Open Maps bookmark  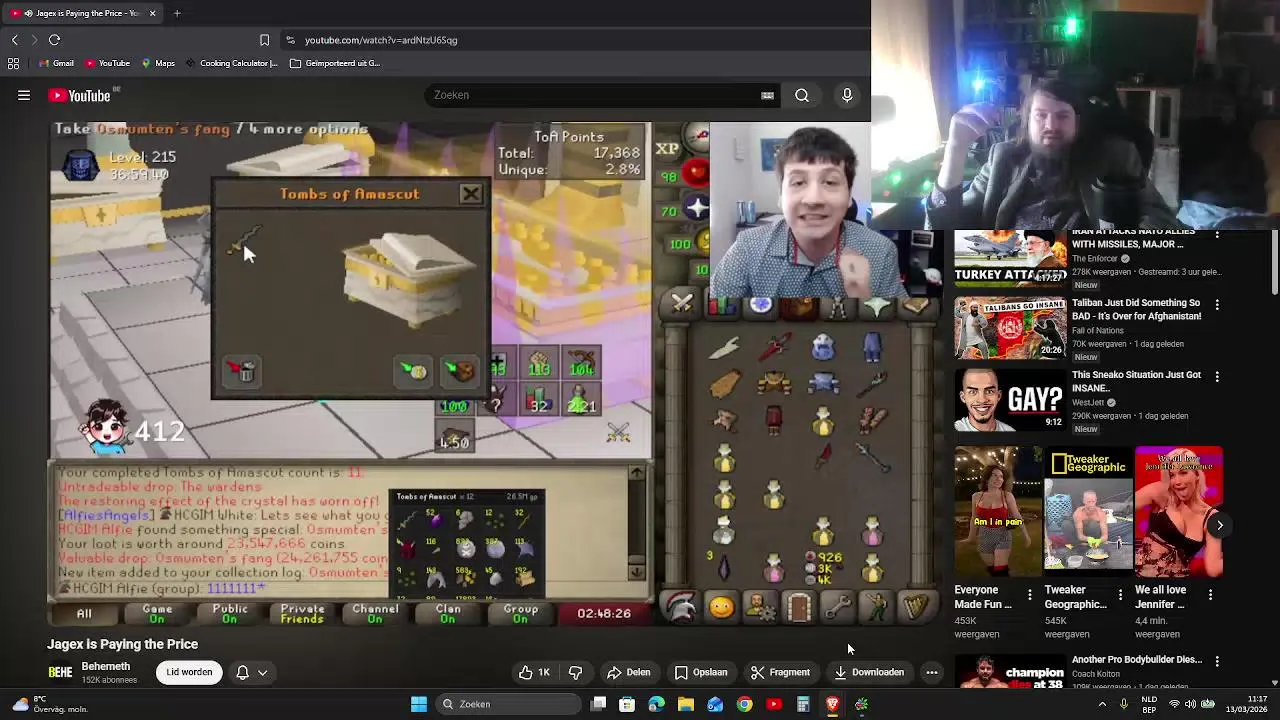pos(158,63)
